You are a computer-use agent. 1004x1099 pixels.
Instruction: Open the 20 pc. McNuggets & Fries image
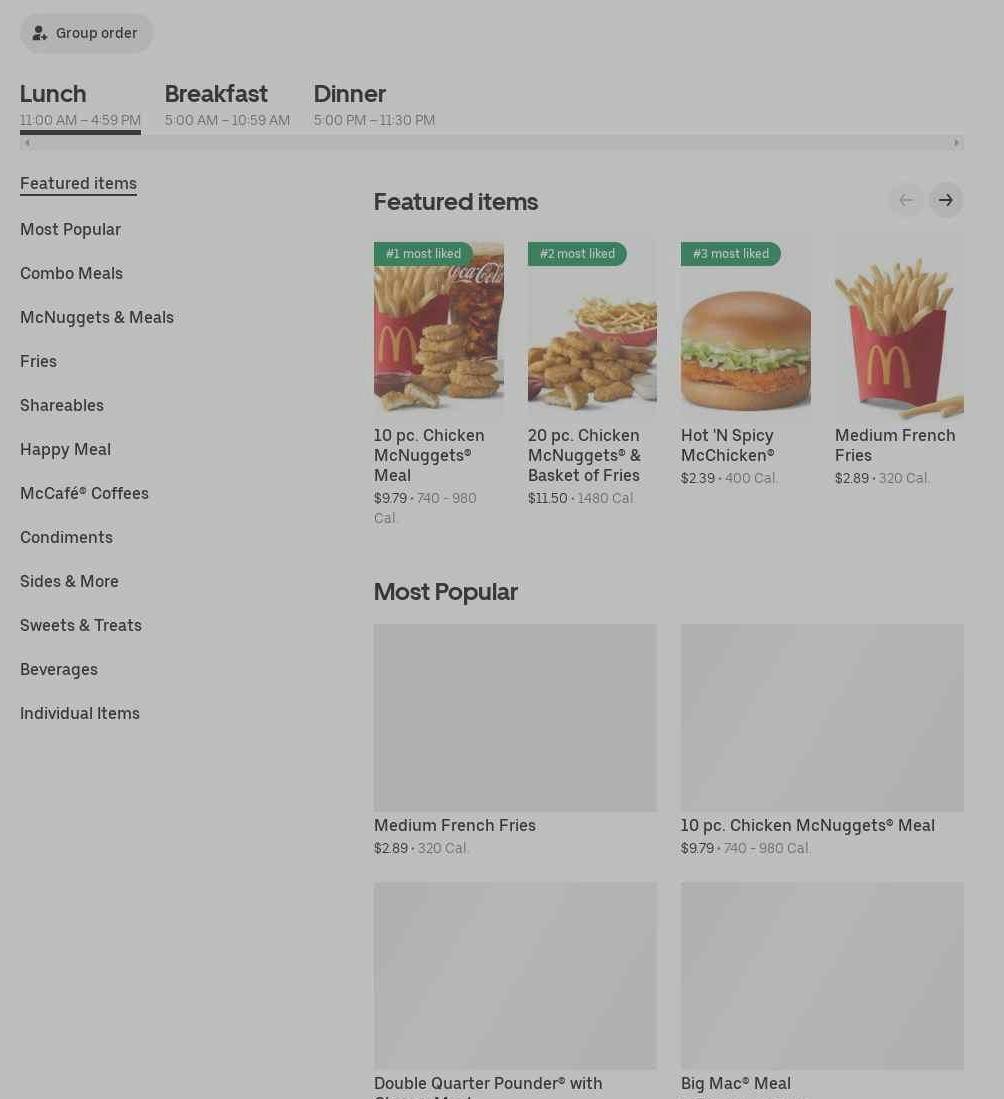[x=592, y=326]
